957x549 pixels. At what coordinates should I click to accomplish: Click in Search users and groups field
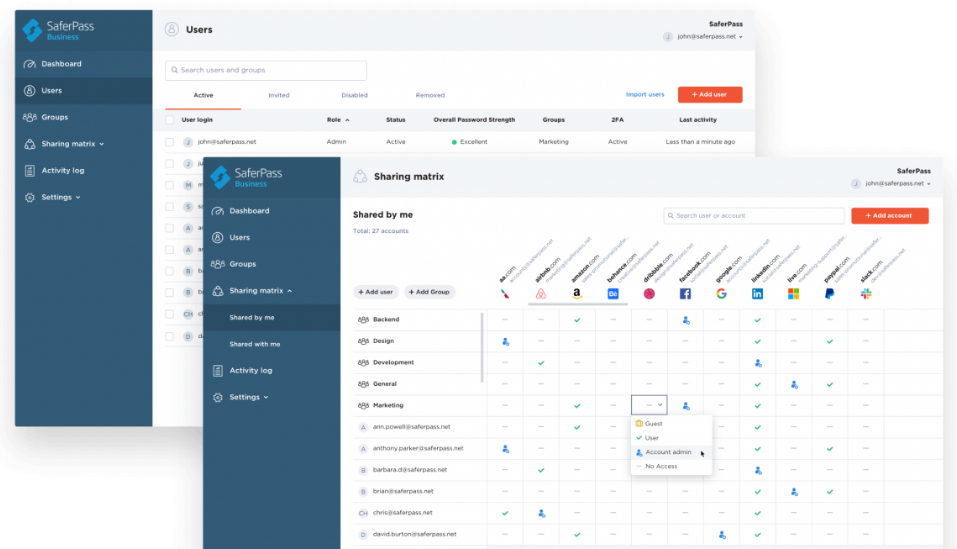tap(265, 71)
